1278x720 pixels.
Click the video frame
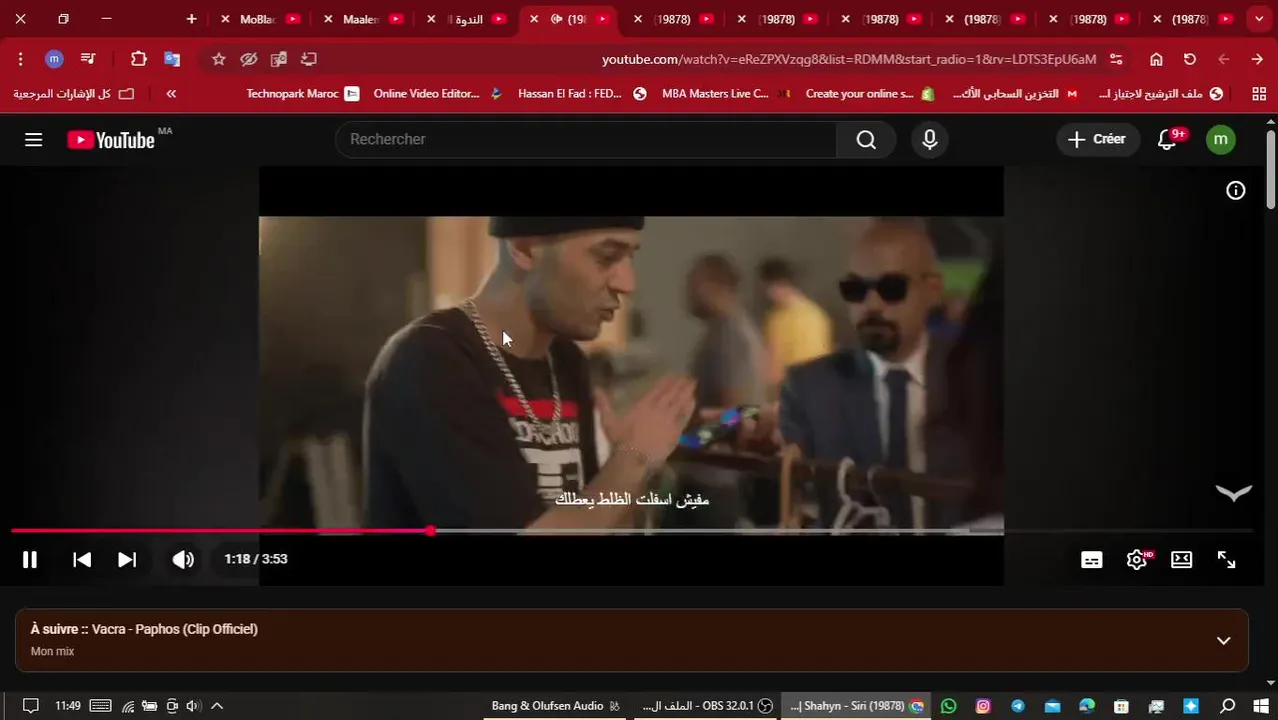(x=631, y=375)
